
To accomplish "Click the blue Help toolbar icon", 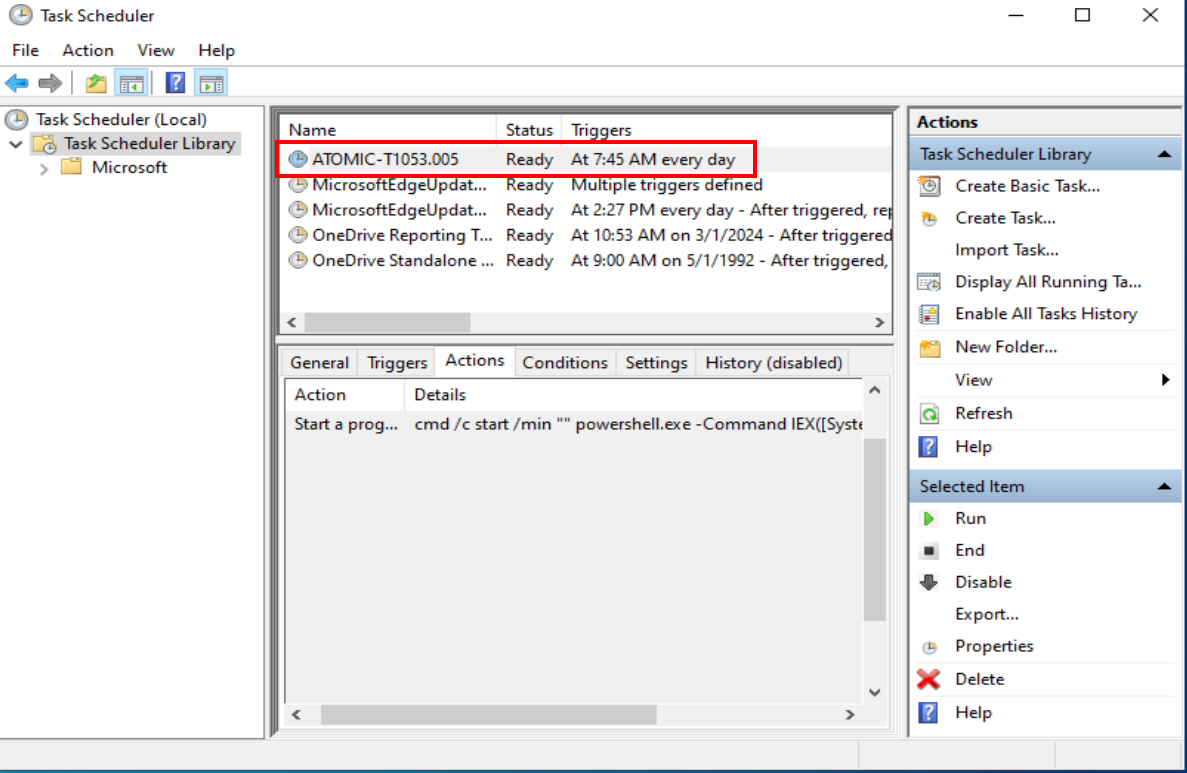I will [x=175, y=83].
